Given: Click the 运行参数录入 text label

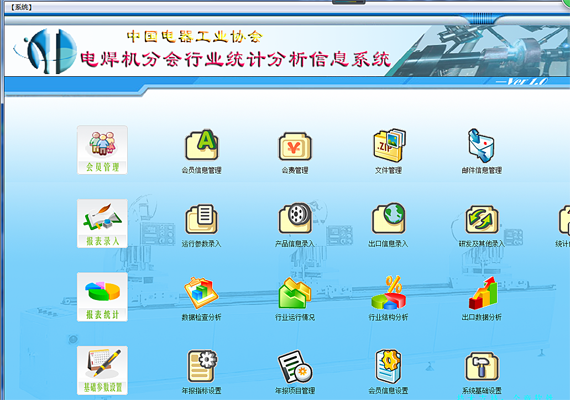Looking at the screenshot, I should (201, 244).
